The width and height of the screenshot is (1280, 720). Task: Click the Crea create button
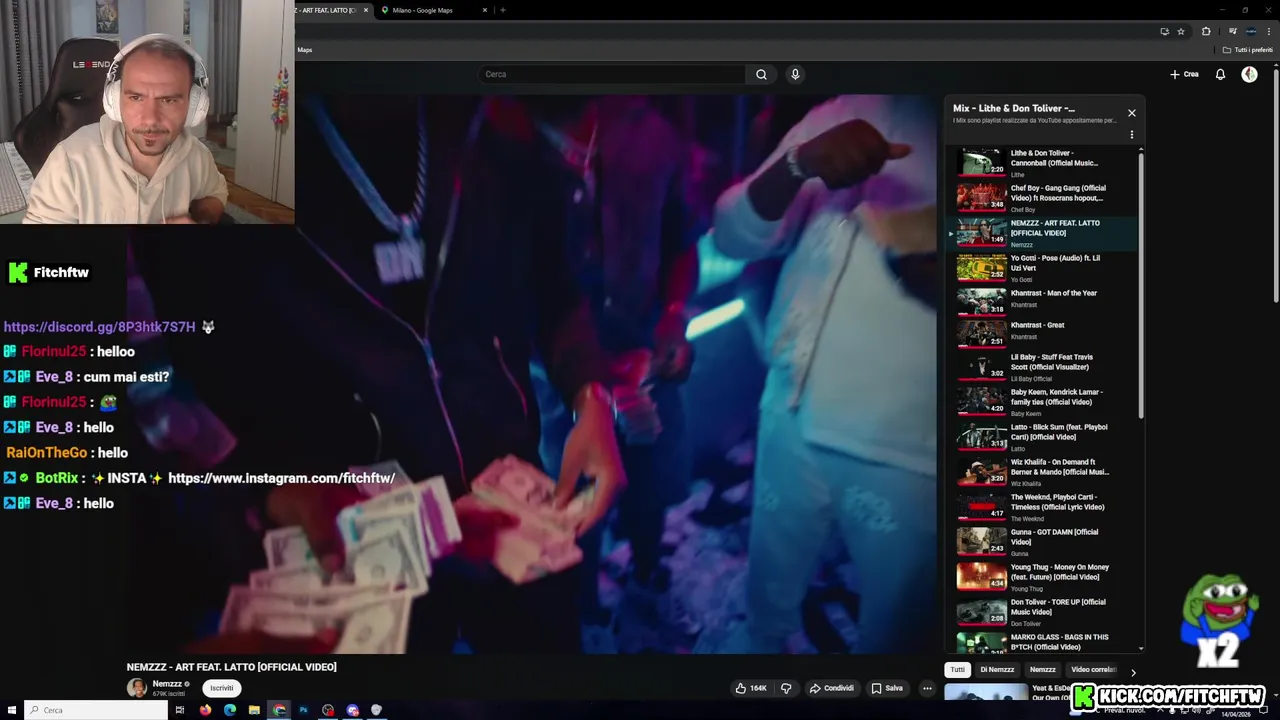click(x=1184, y=74)
